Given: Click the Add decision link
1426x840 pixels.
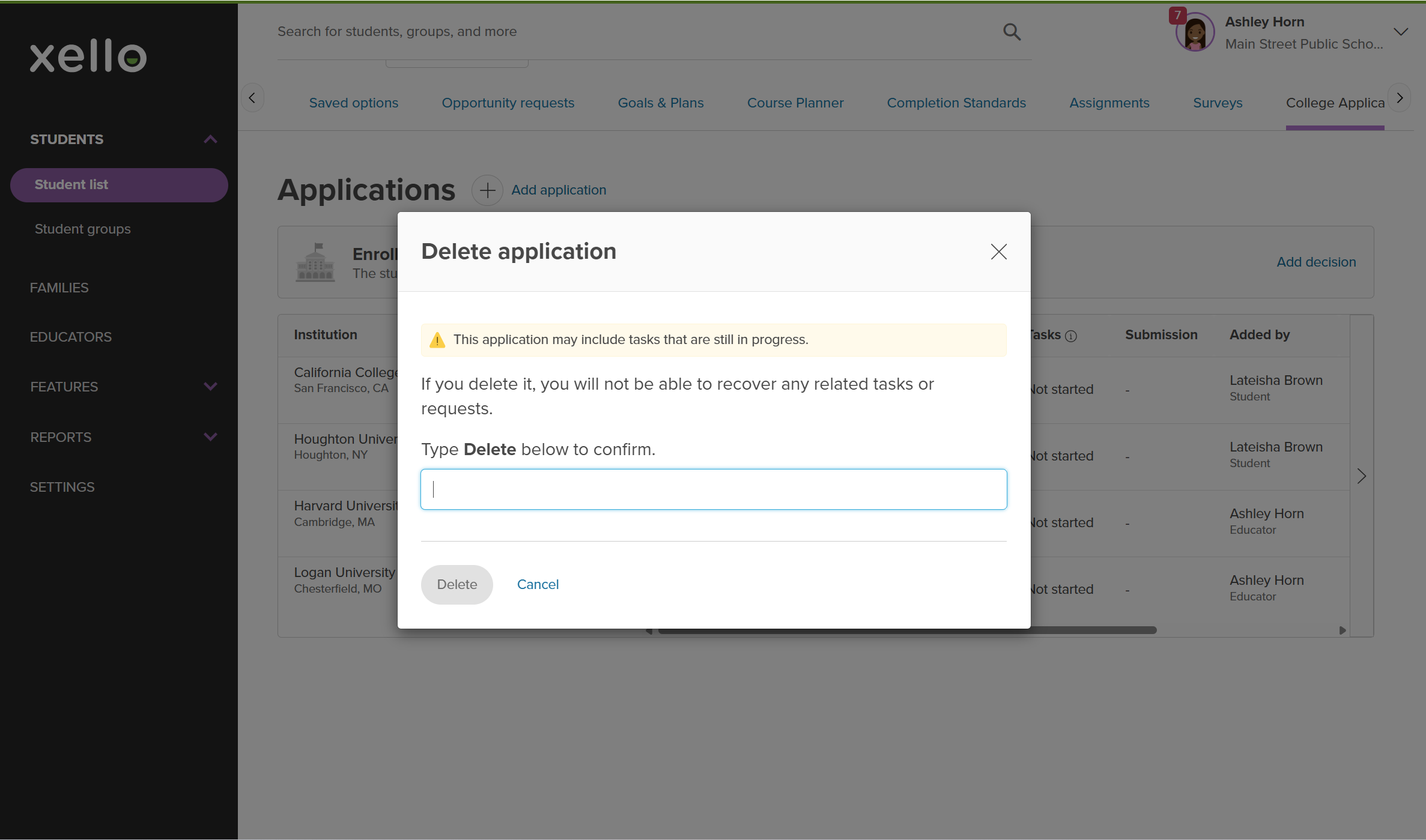Looking at the screenshot, I should point(1315,262).
